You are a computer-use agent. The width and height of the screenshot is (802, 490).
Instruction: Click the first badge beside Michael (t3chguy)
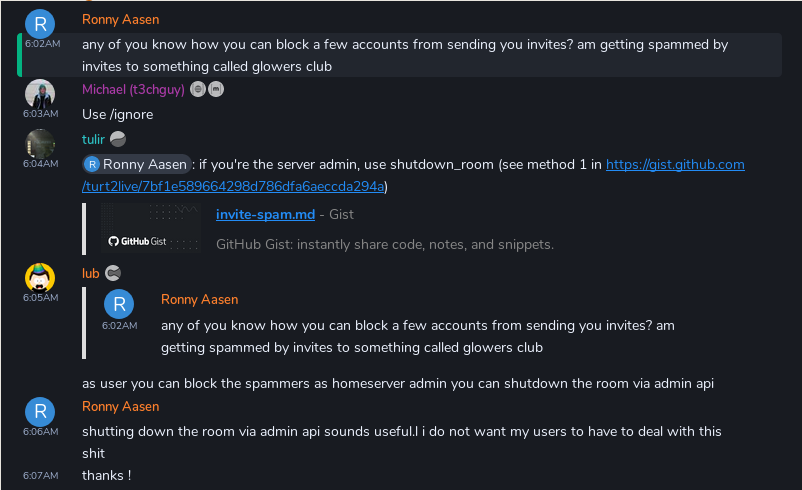click(198, 90)
